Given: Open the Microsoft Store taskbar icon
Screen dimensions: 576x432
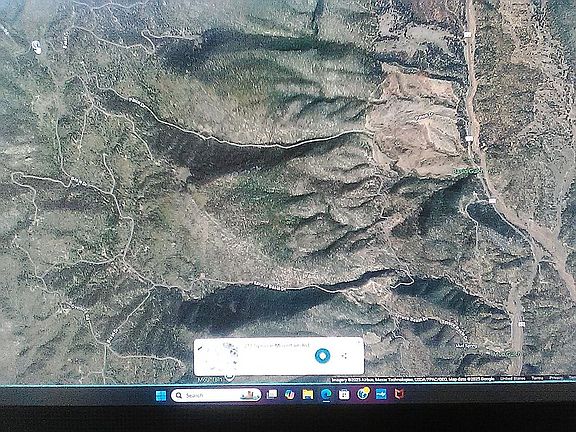Looking at the screenshot, I should (344, 395).
